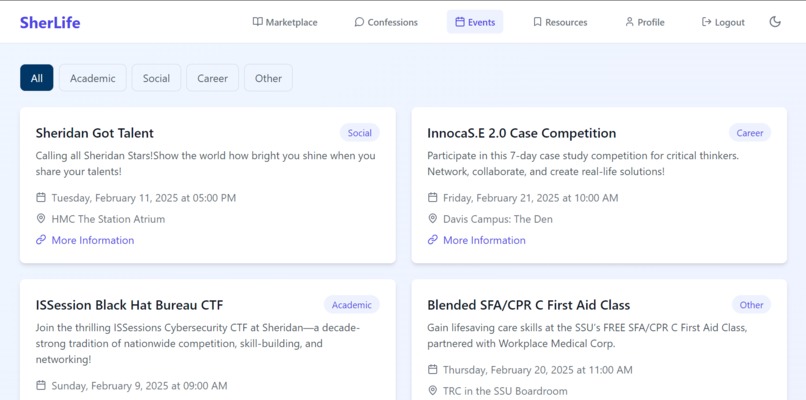Select the Events nav item

475,22
